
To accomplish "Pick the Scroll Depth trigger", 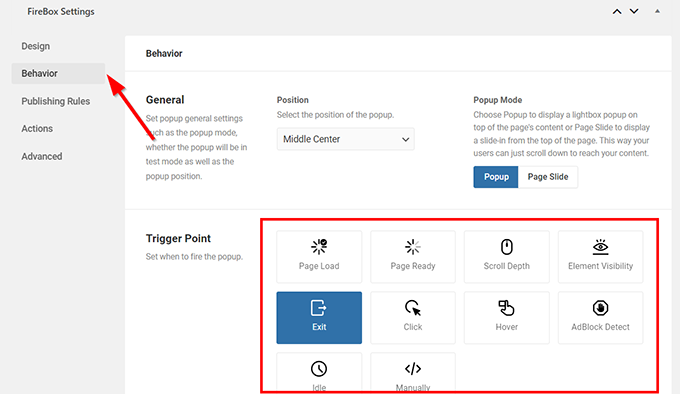I will pos(507,257).
